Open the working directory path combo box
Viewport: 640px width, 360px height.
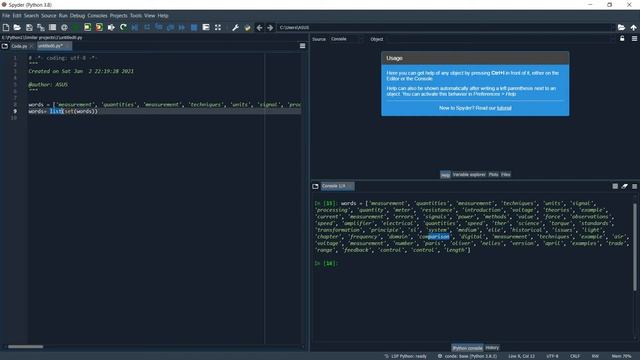pyautogui.click(x=446, y=27)
